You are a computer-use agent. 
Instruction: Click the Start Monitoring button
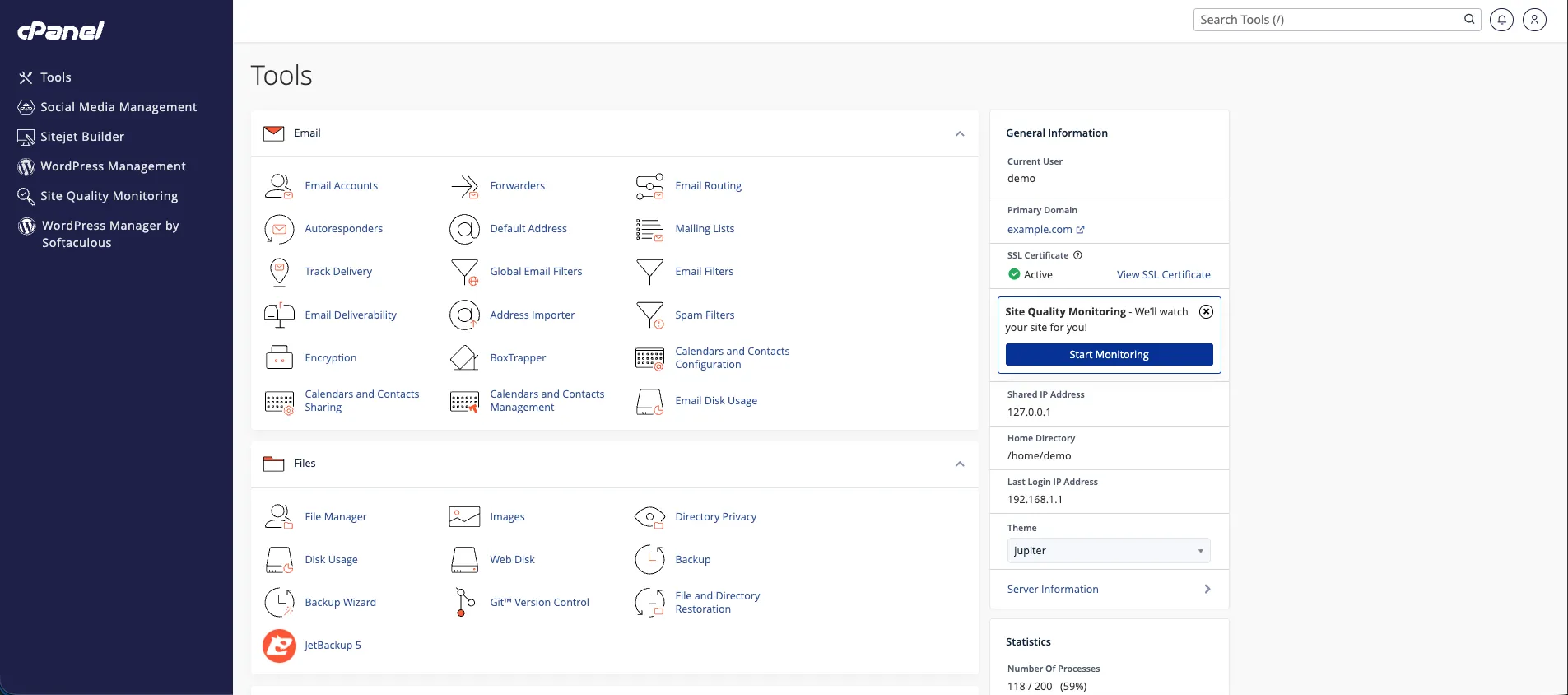[1109, 355]
